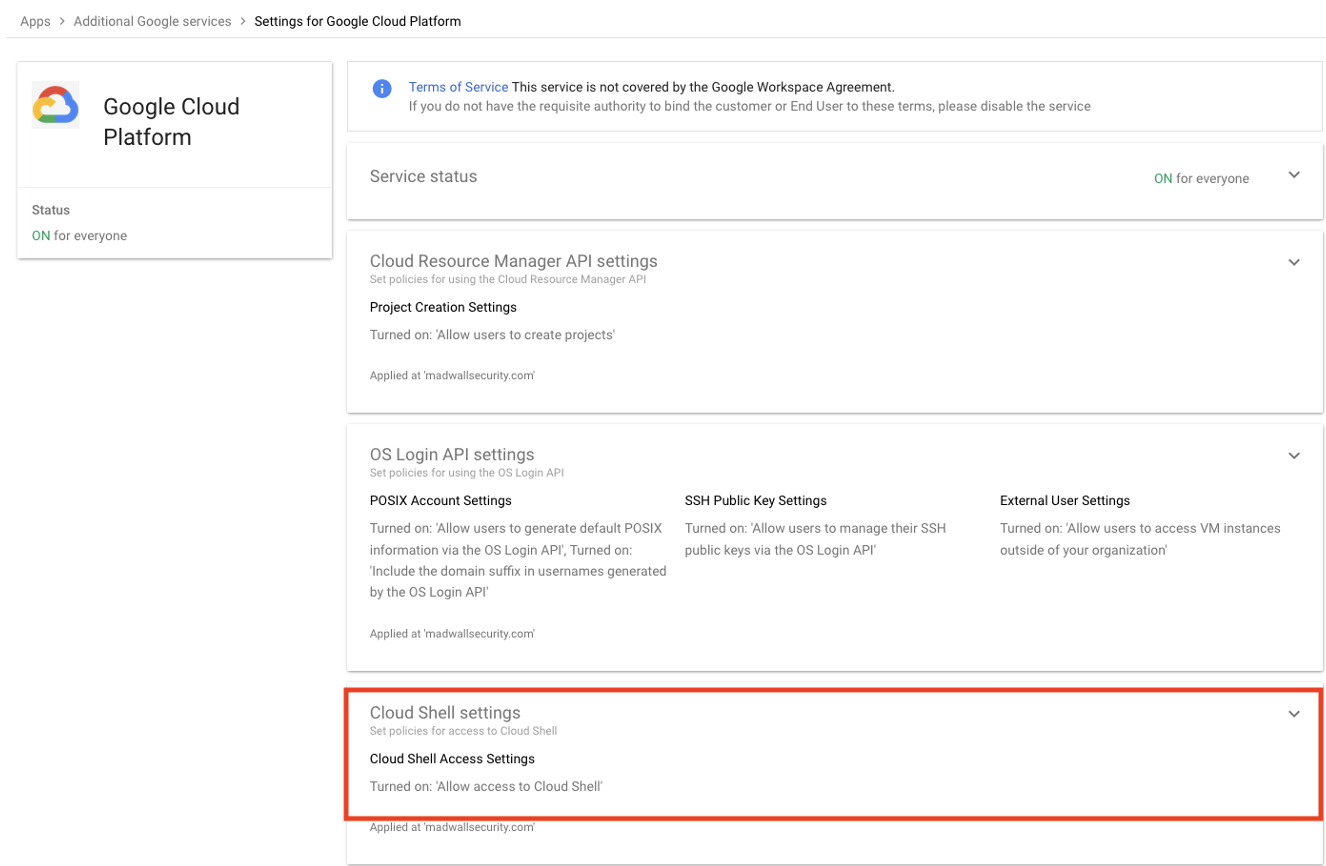Click the Service status heading
The height and width of the screenshot is (866, 1326).
coord(423,176)
